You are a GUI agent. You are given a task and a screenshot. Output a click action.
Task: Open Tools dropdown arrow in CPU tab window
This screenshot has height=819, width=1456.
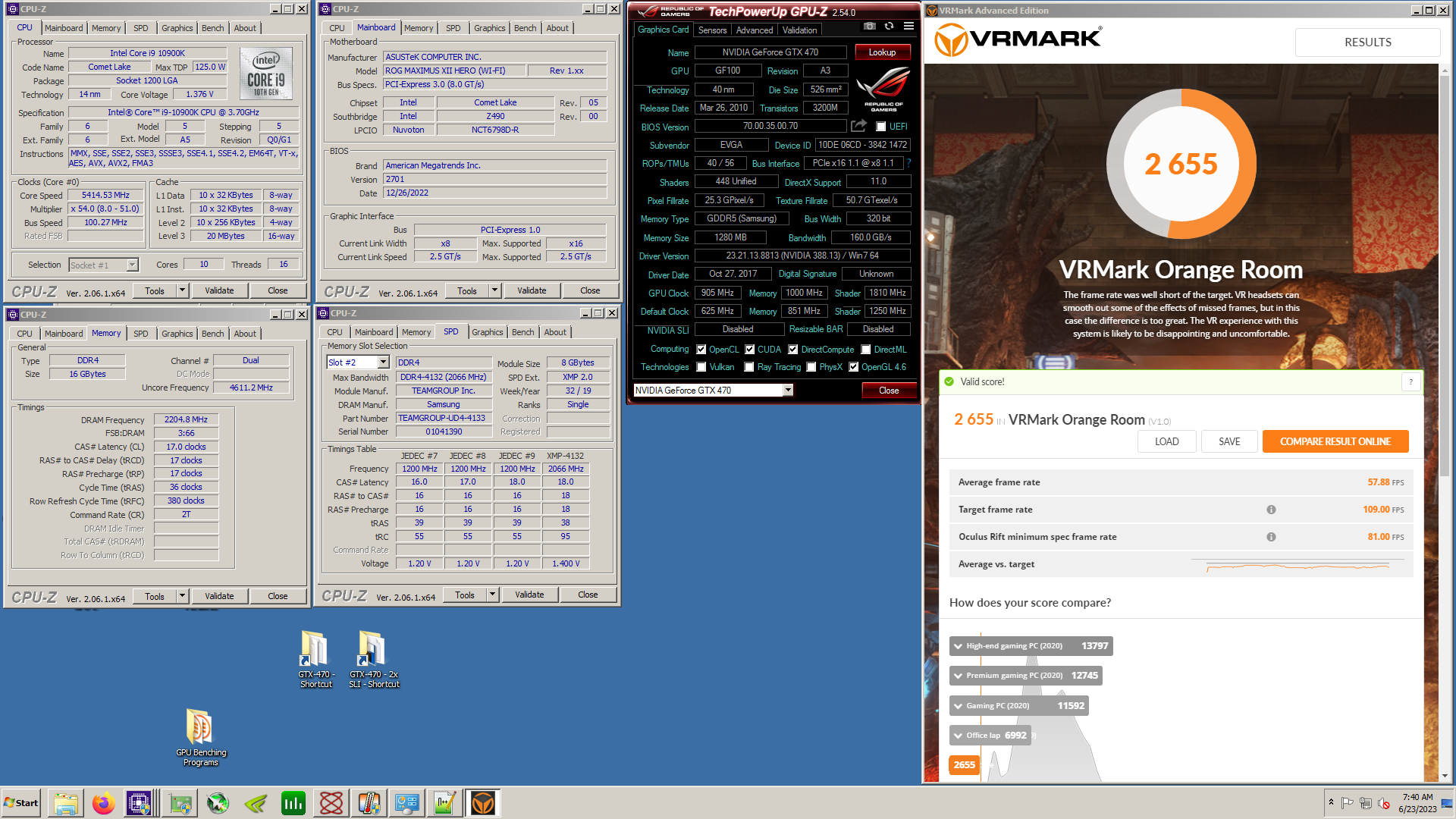[182, 290]
